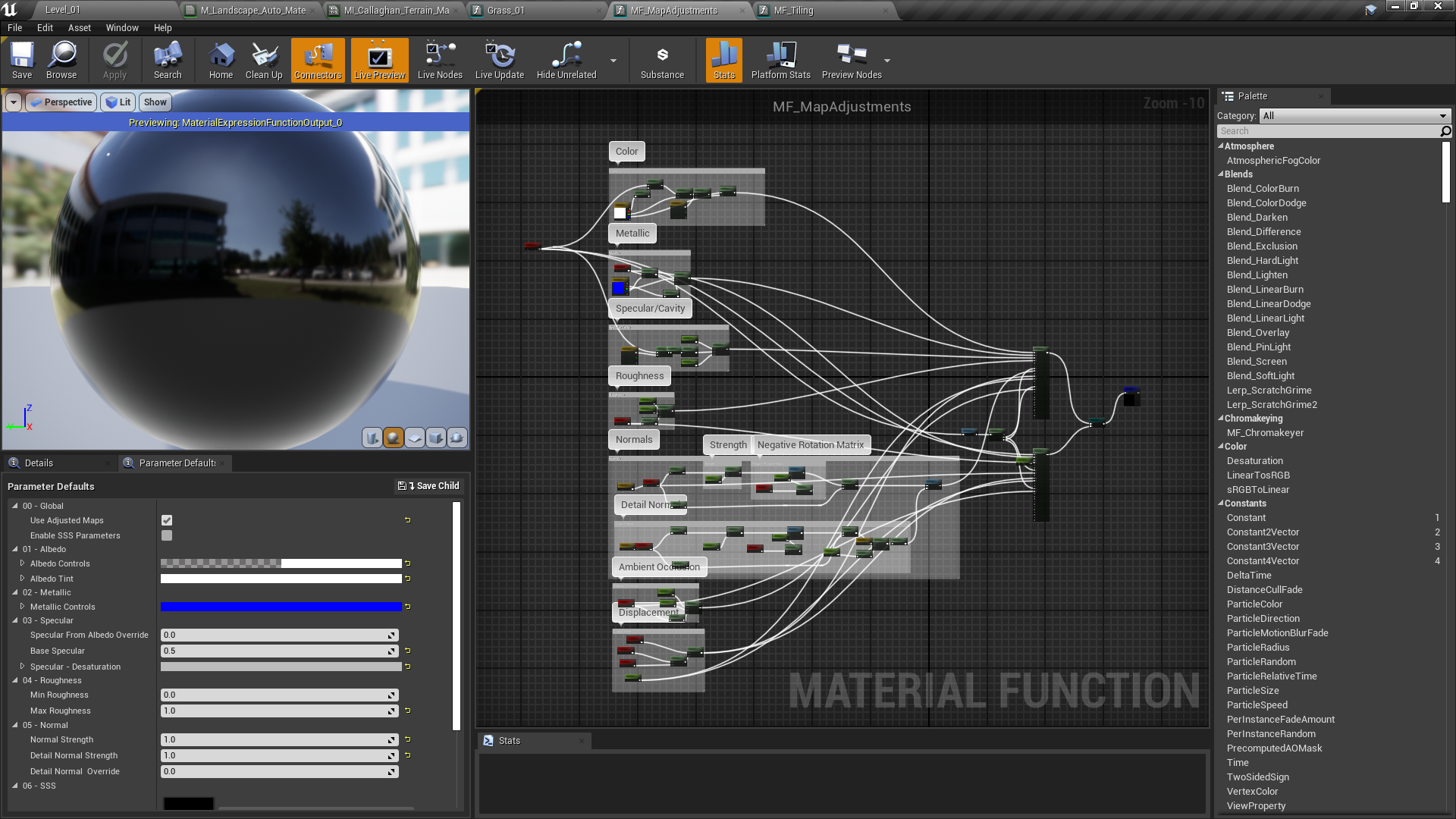Toggle the Live Preview feature
The height and width of the screenshot is (819, 1456).
click(x=378, y=60)
